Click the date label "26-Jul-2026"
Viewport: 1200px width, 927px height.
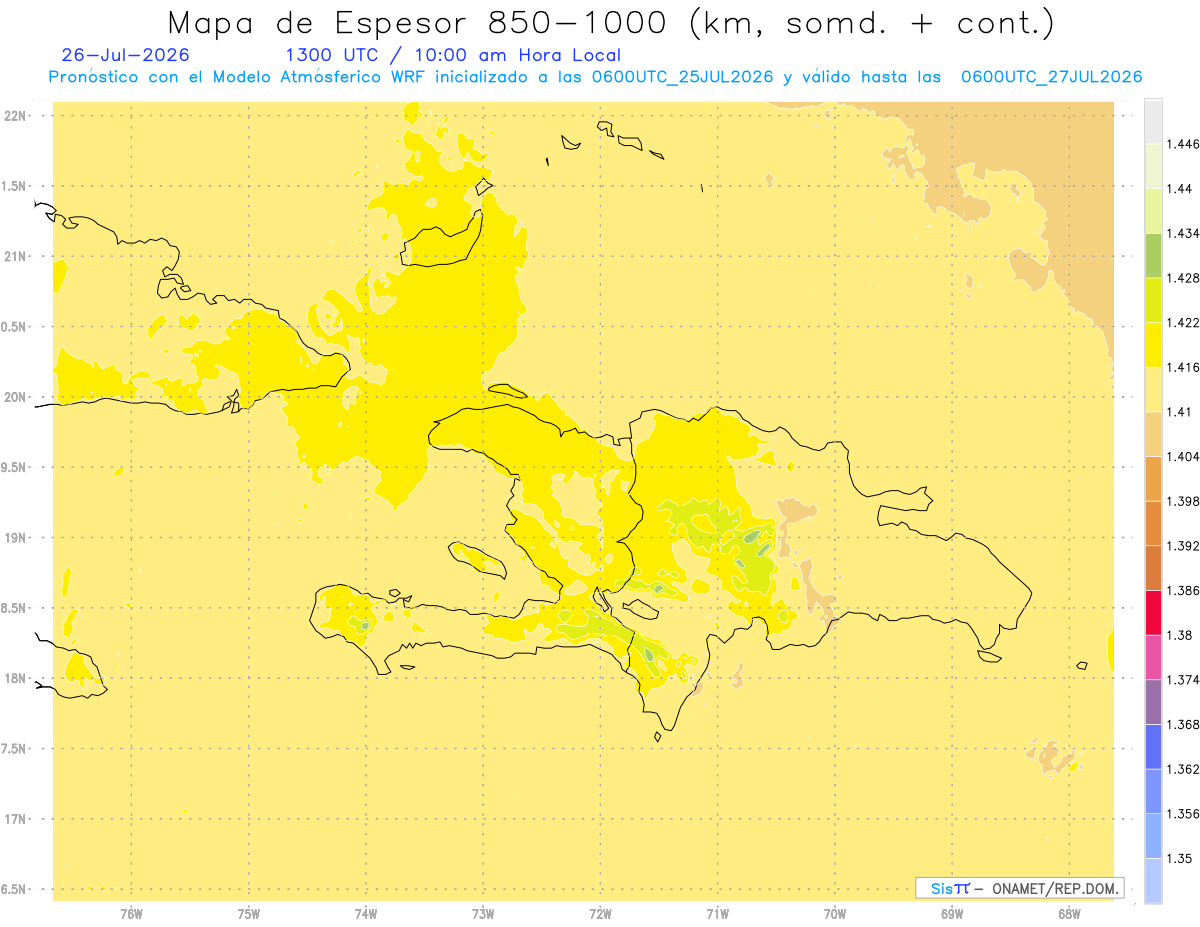(x=125, y=55)
